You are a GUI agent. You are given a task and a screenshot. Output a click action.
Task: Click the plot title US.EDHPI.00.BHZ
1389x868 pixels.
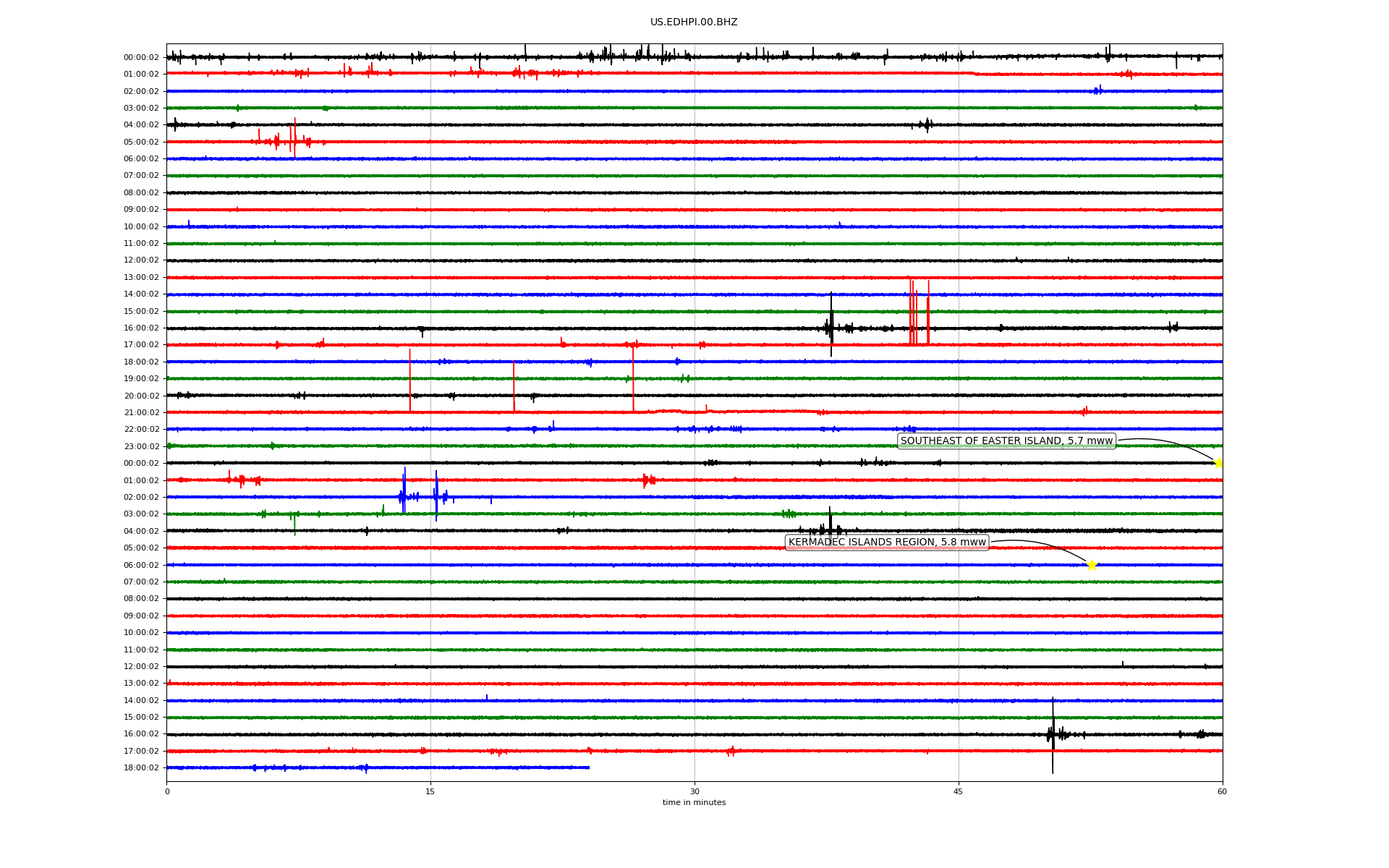pos(694,22)
